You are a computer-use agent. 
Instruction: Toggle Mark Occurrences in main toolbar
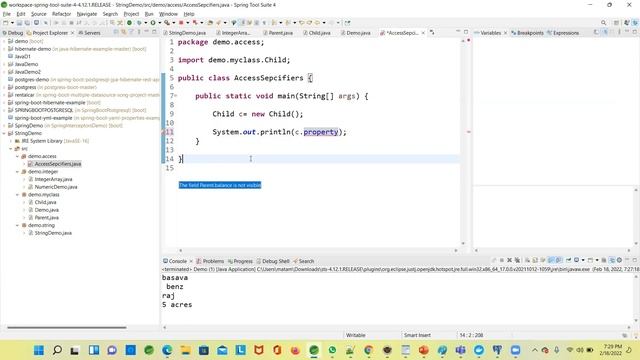pyautogui.click(x=242, y=23)
